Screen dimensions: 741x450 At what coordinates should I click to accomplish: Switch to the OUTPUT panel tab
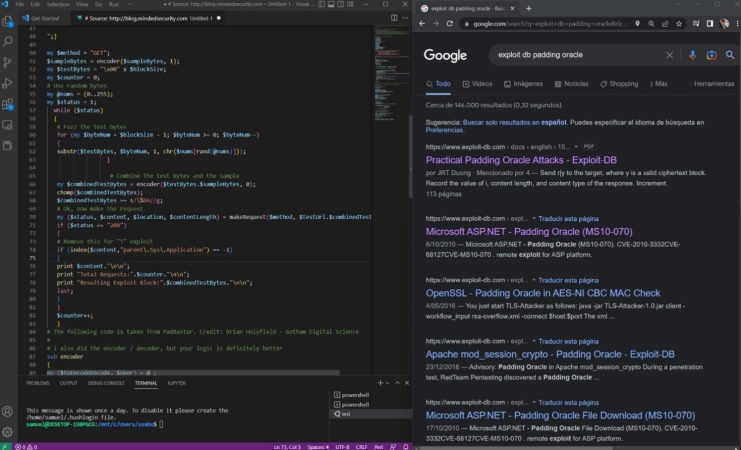(x=69, y=383)
